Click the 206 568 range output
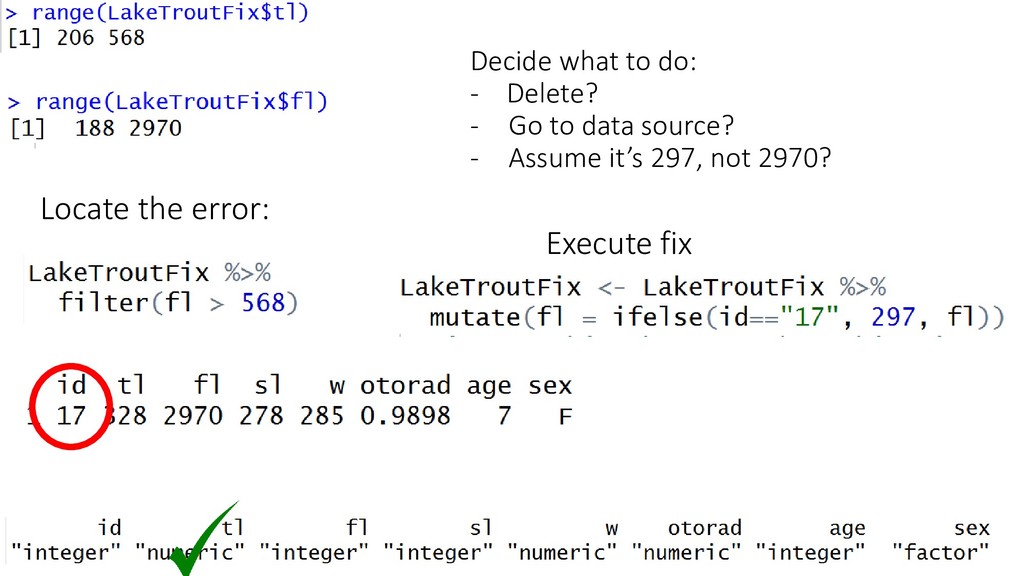The height and width of the screenshot is (576, 1024). click(x=101, y=38)
